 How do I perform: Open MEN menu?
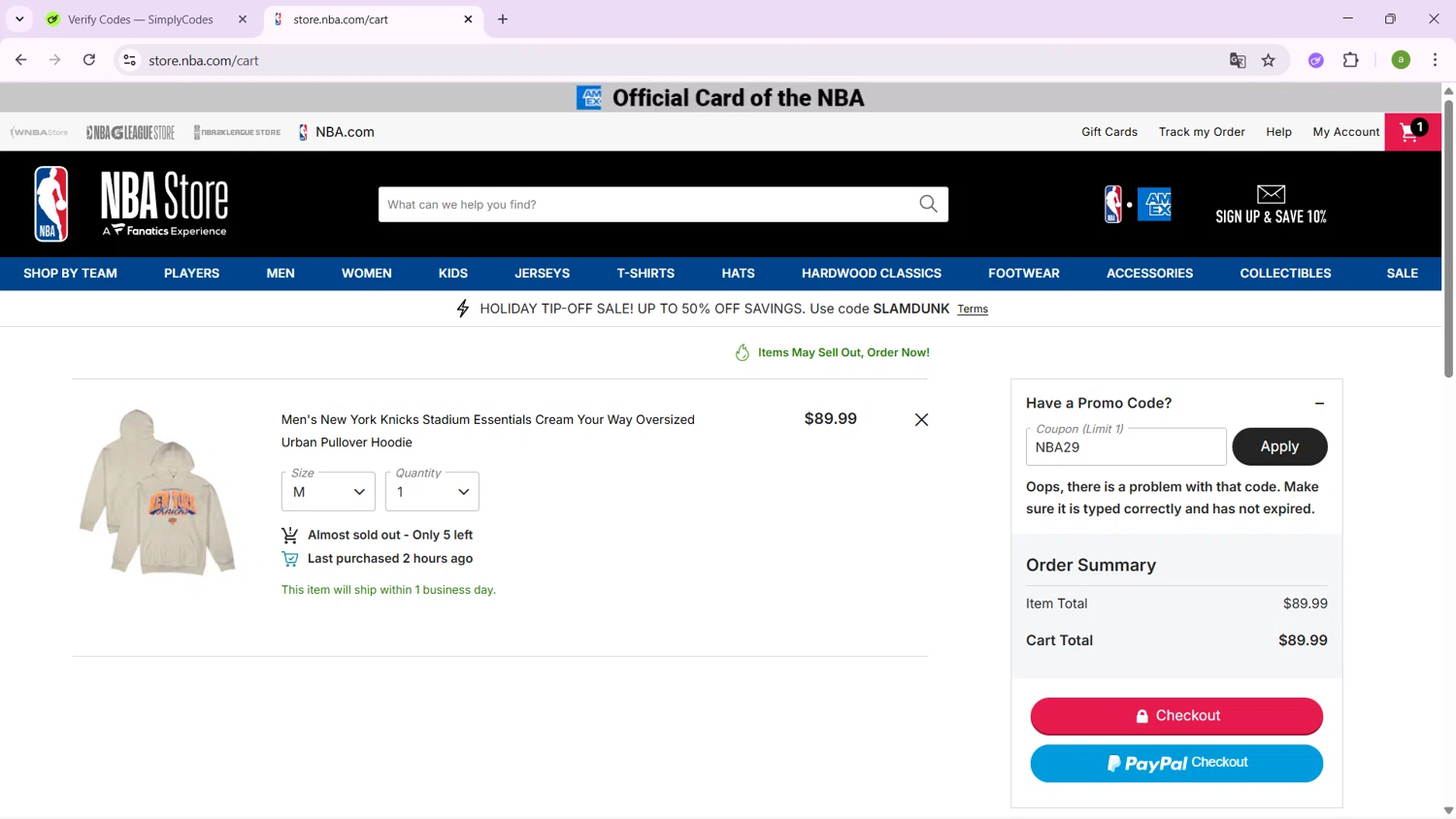coord(281,274)
